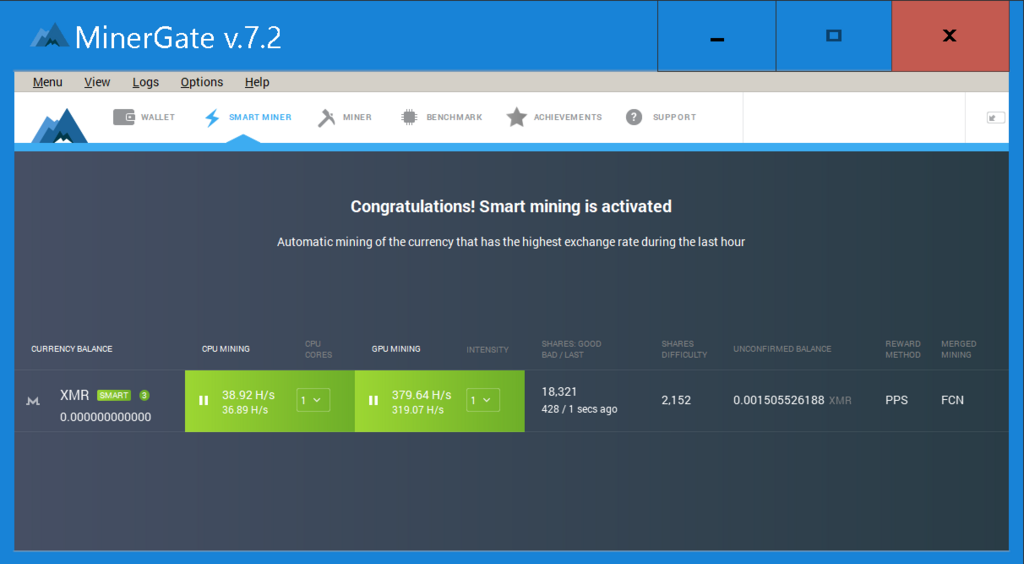1024x564 pixels.
Task: Click the Achievements star icon
Action: point(517,117)
